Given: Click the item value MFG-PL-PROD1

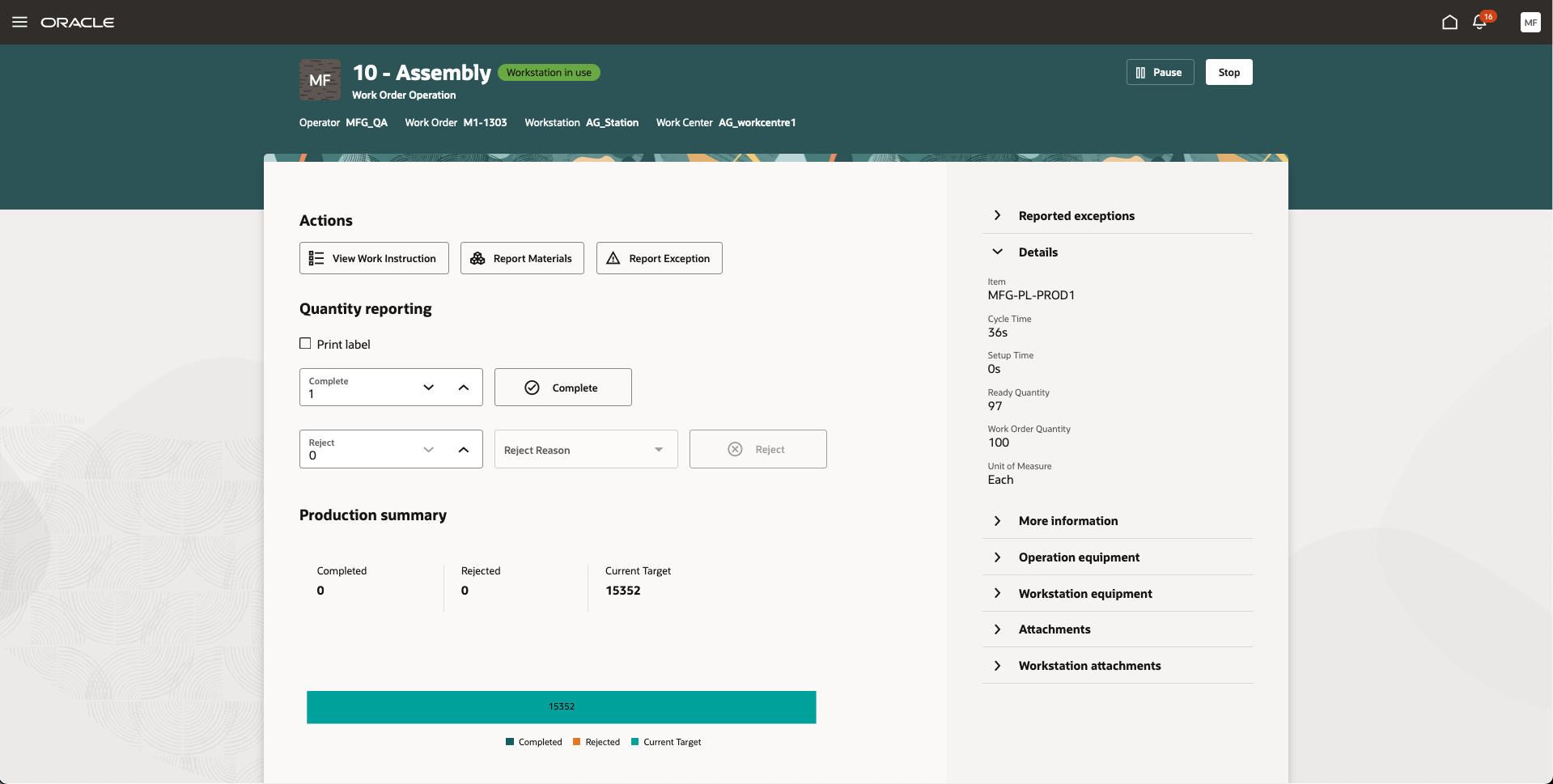Looking at the screenshot, I should pos(1031,295).
